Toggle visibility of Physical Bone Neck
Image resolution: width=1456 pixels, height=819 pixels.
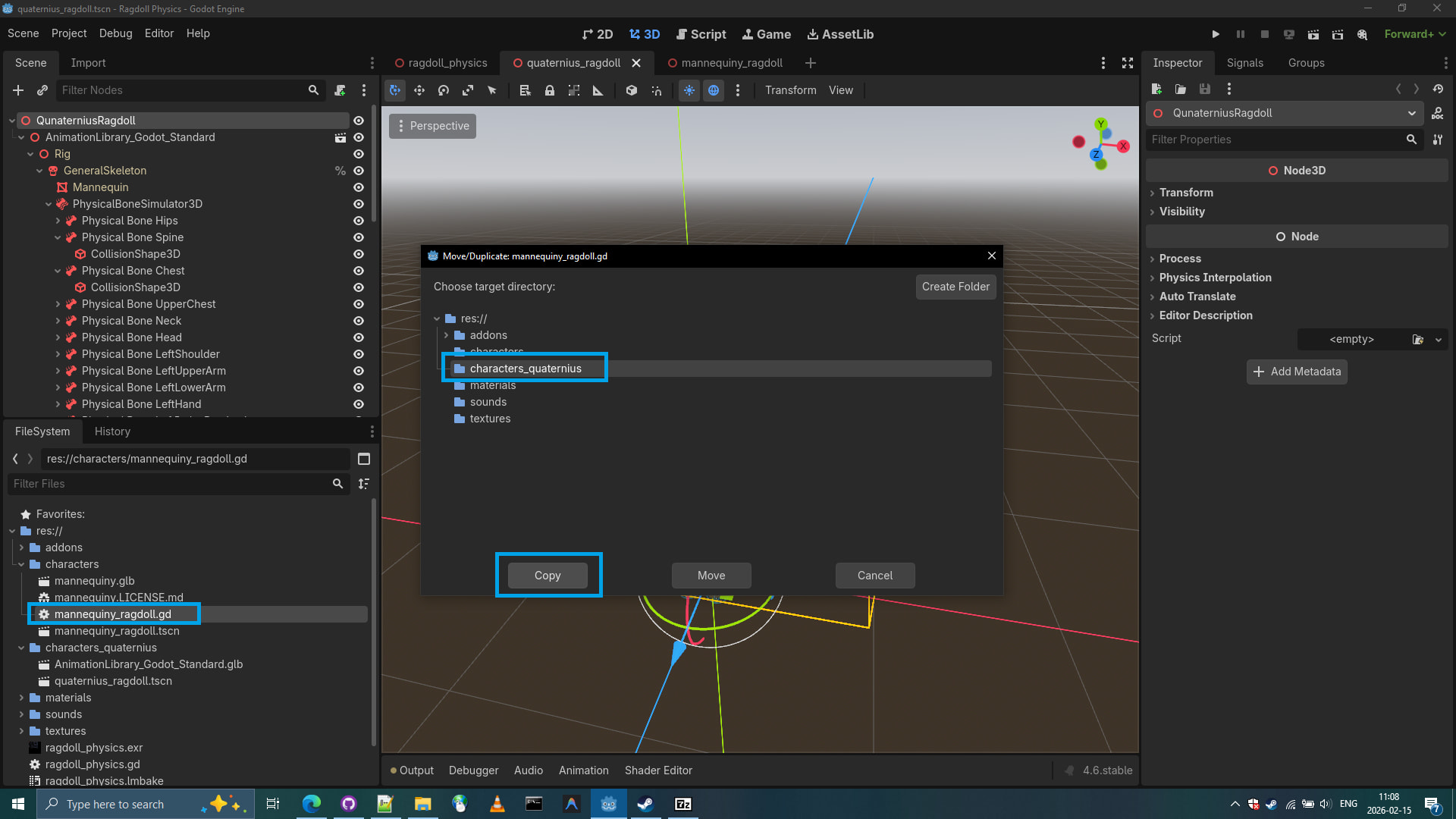359,321
